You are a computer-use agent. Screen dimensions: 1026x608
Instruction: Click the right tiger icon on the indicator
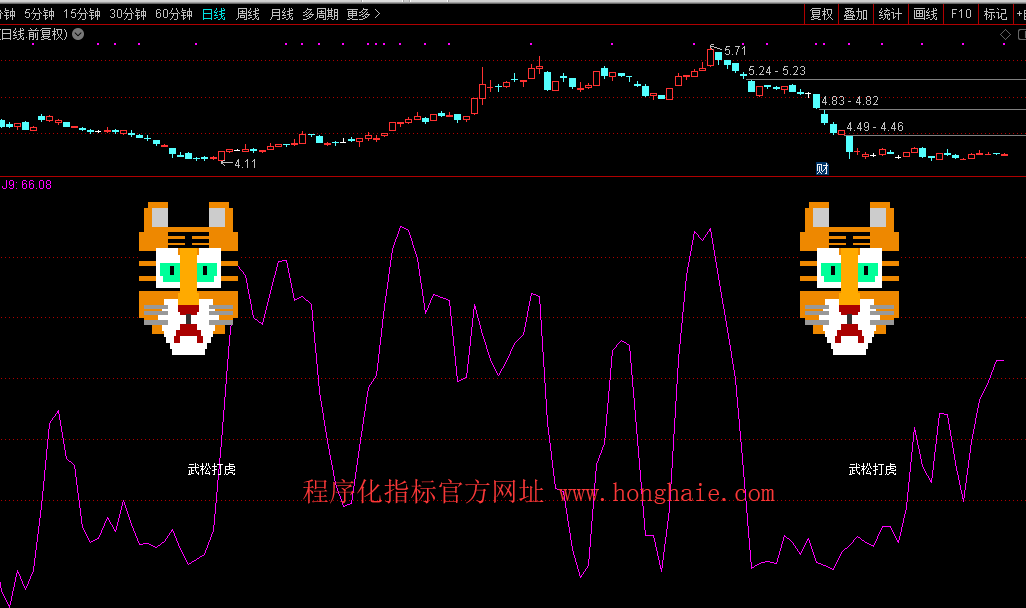tap(849, 278)
